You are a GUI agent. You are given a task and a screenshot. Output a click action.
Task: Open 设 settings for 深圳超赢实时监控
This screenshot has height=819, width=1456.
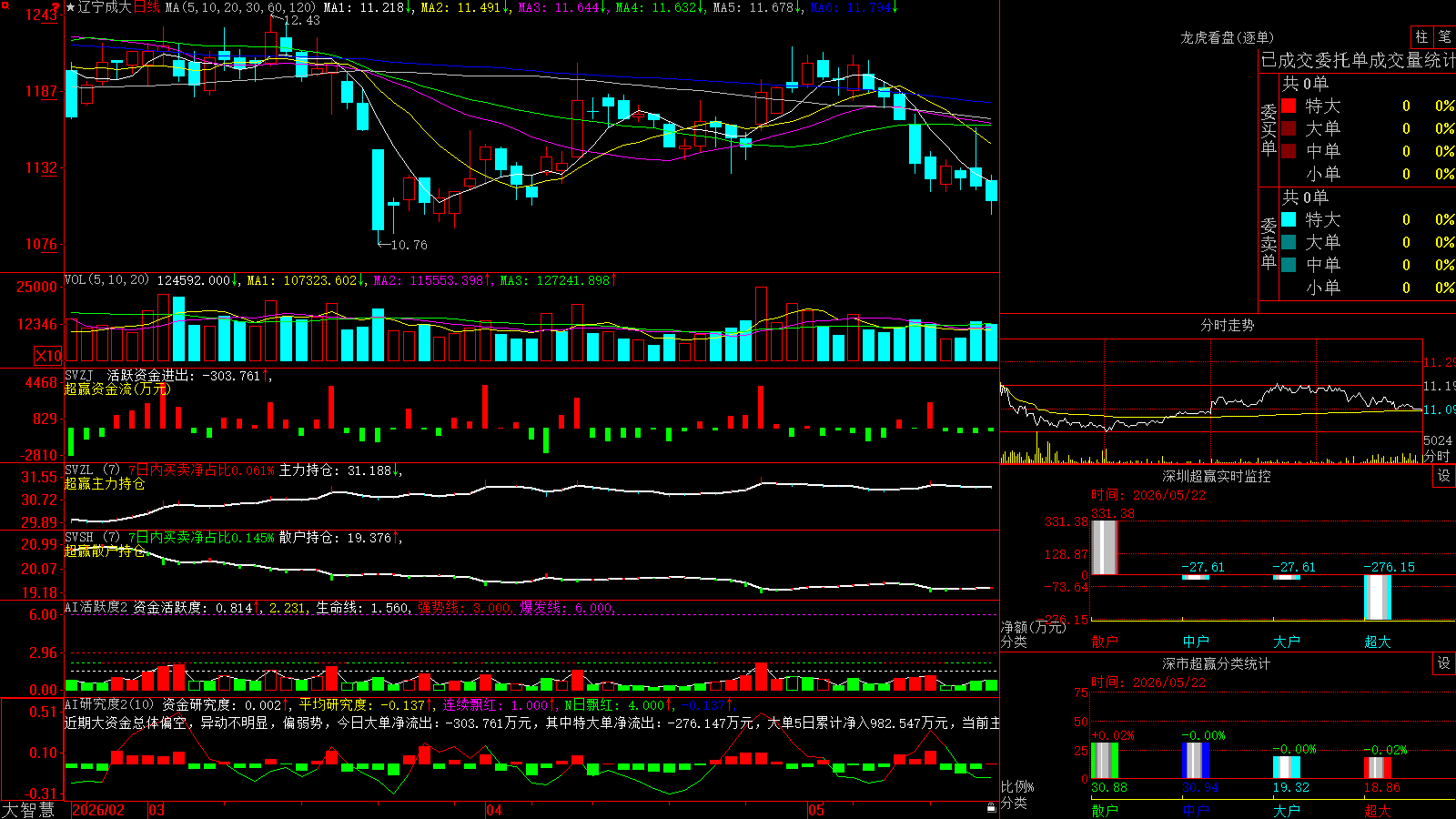pyautogui.click(x=1444, y=476)
